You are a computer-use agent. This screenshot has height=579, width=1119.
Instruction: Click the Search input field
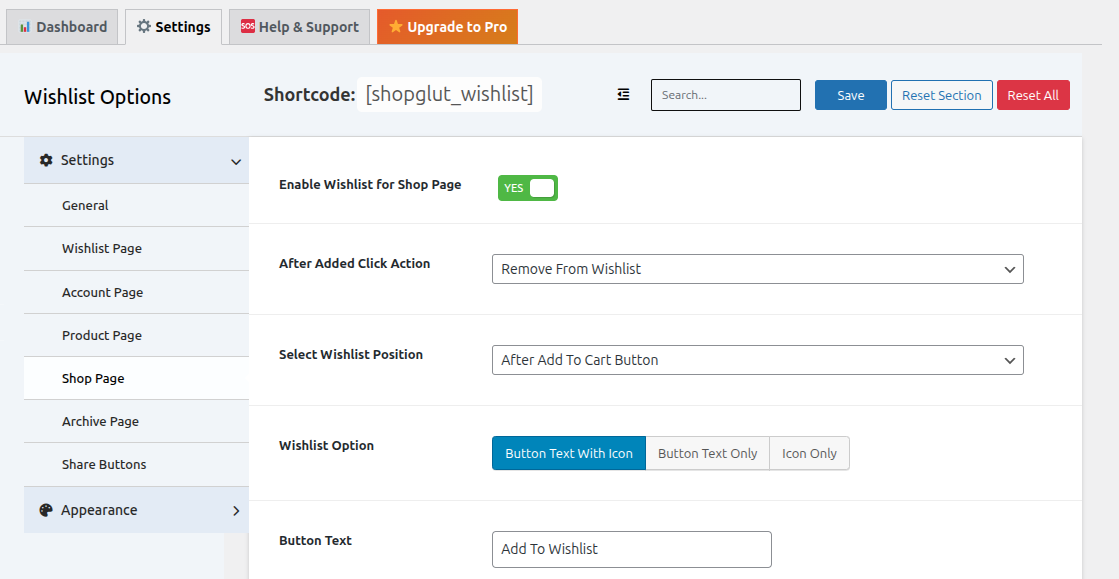point(726,95)
